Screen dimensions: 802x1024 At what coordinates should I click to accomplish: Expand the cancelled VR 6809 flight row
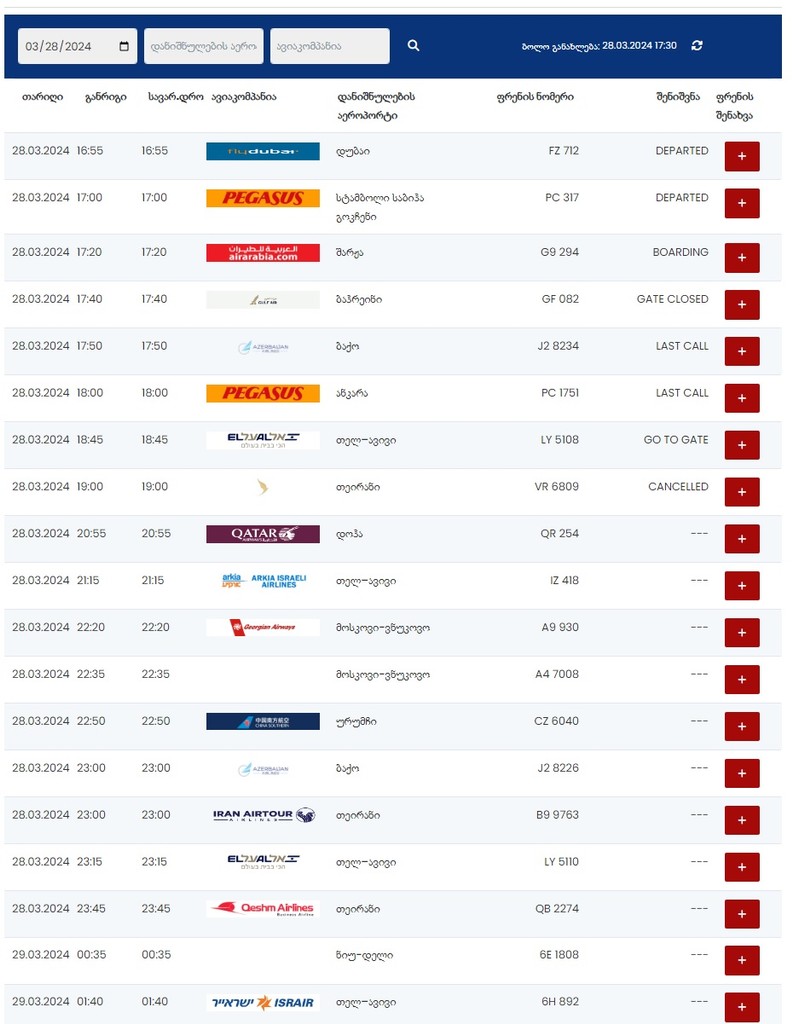click(x=742, y=492)
